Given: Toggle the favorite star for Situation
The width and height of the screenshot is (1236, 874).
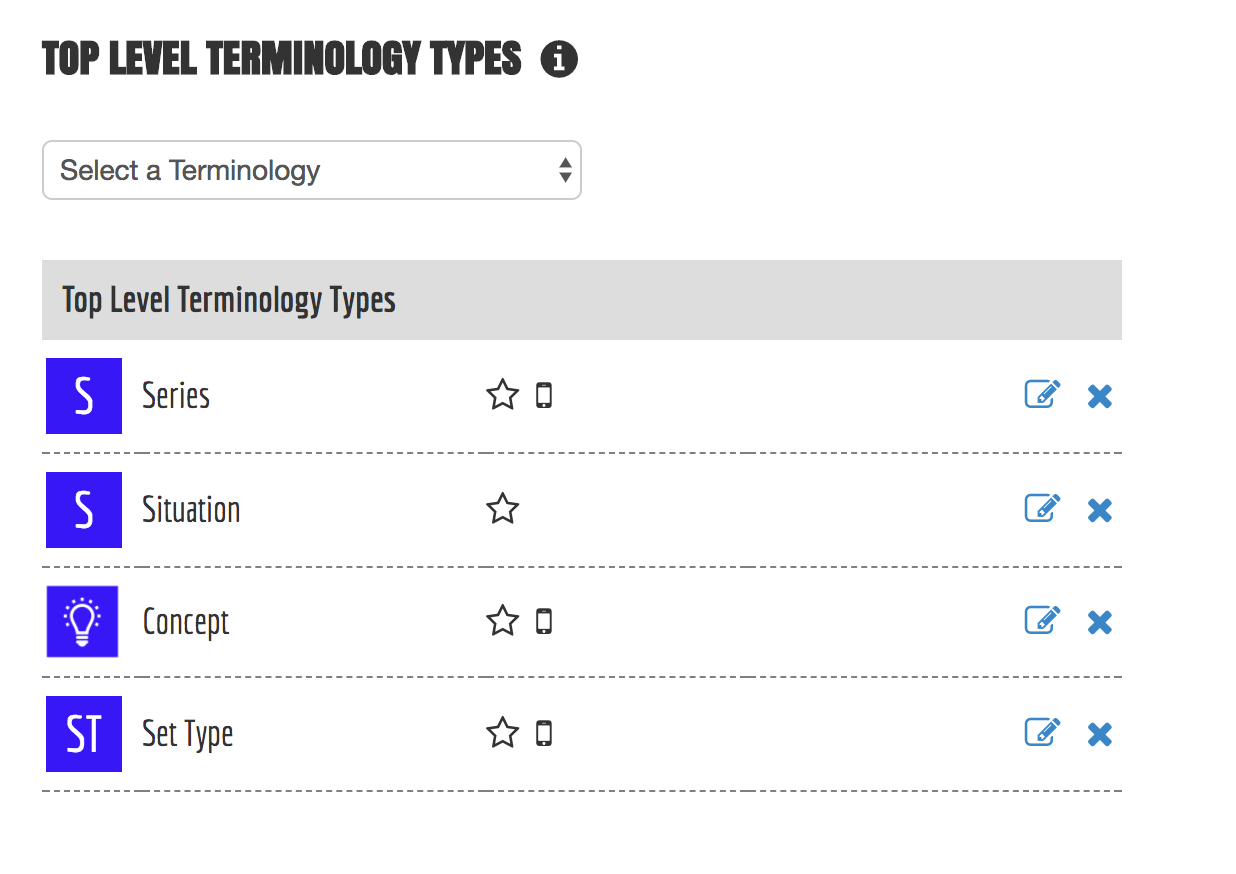Looking at the screenshot, I should point(502,510).
